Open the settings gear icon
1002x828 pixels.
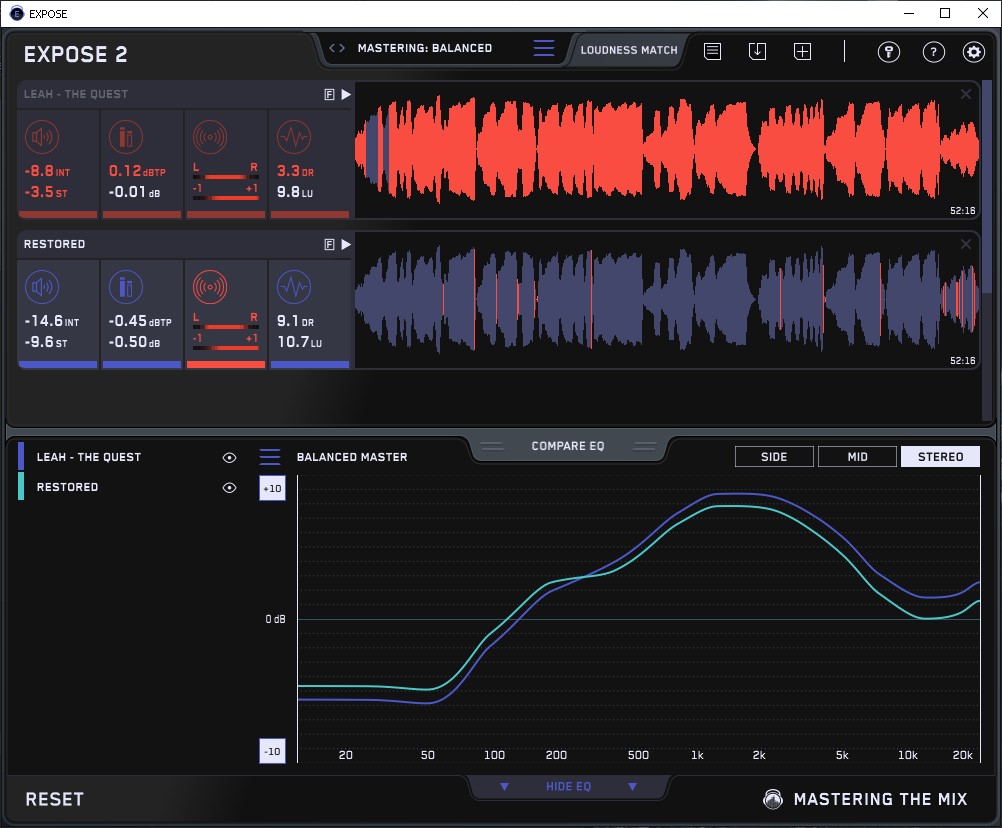(974, 52)
